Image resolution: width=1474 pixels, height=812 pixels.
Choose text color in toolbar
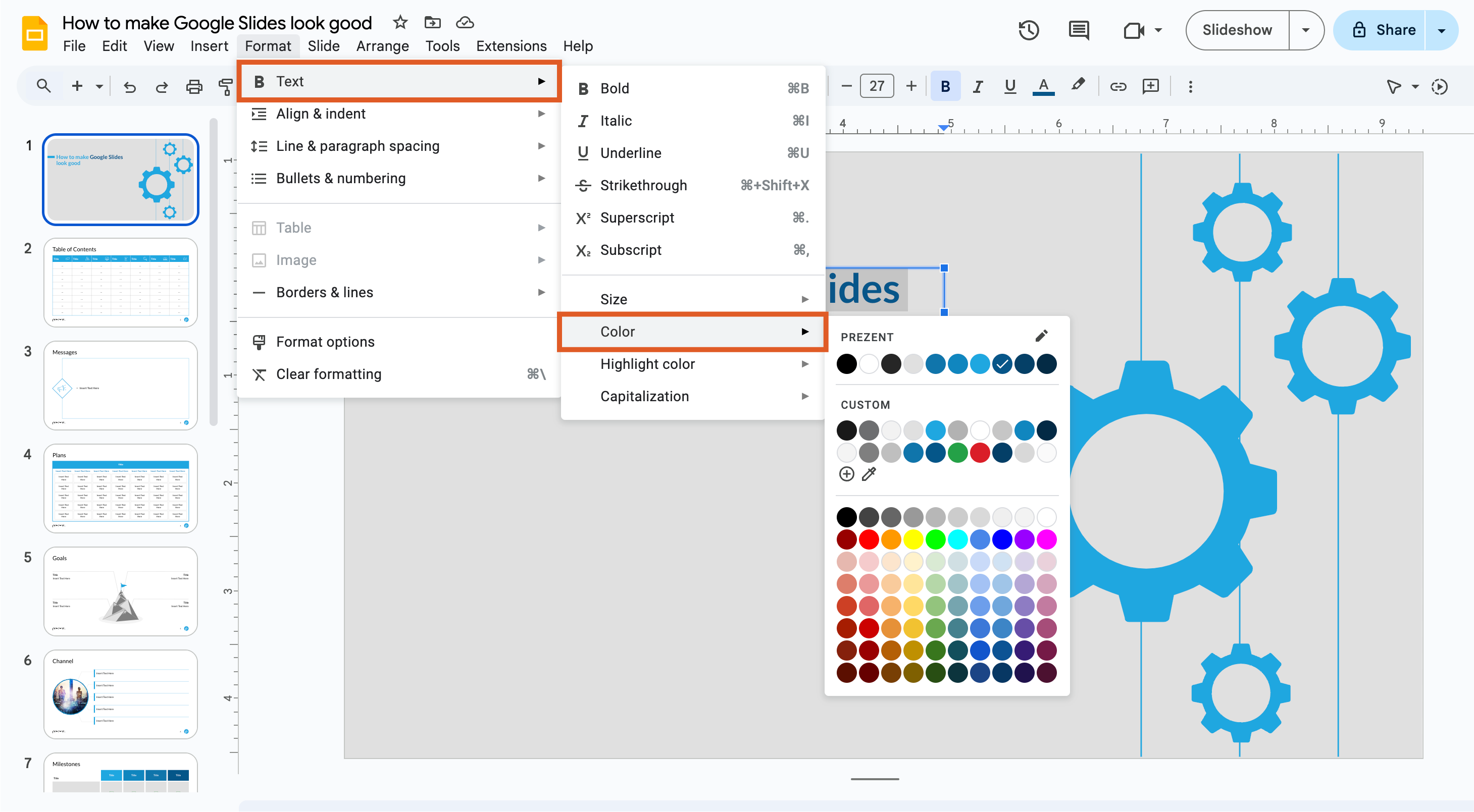click(1044, 86)
